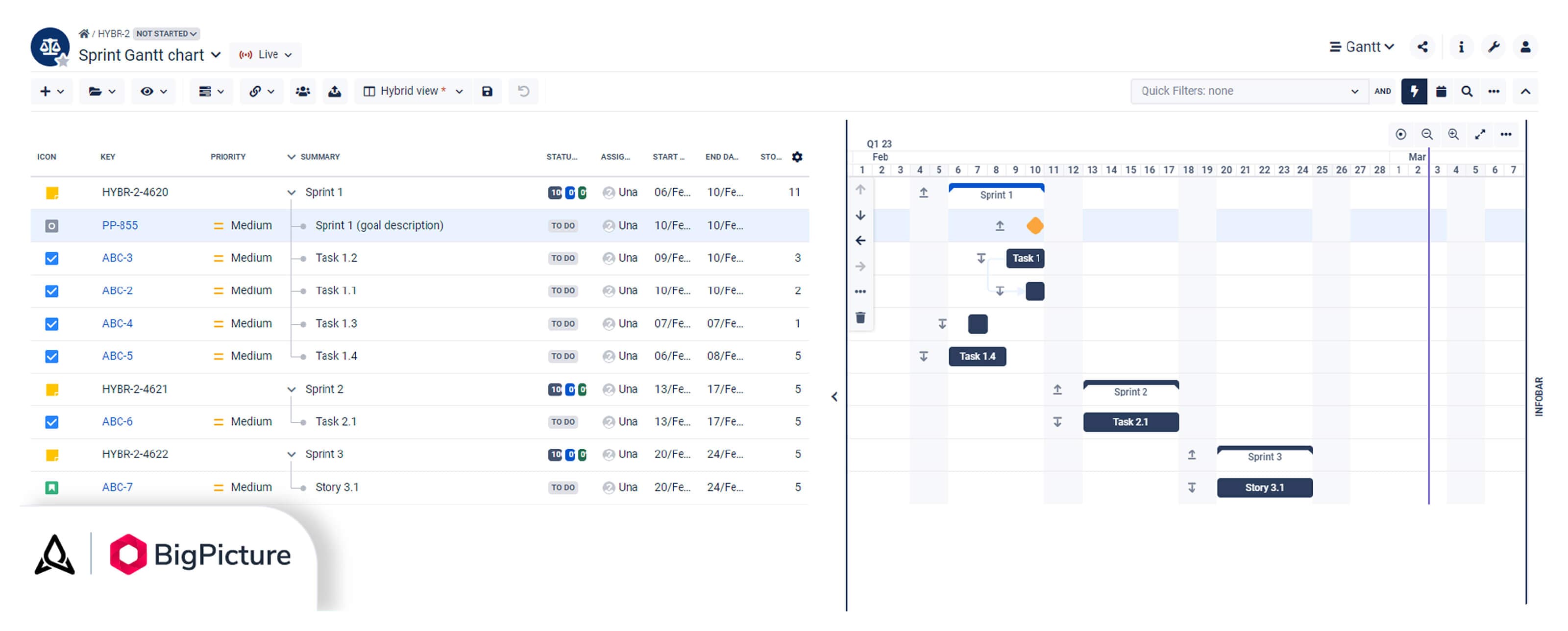Zoom in the Gantt timeline
Image resolution: width=1568 pixels, height=631 pixels.
click(1453, 134)
